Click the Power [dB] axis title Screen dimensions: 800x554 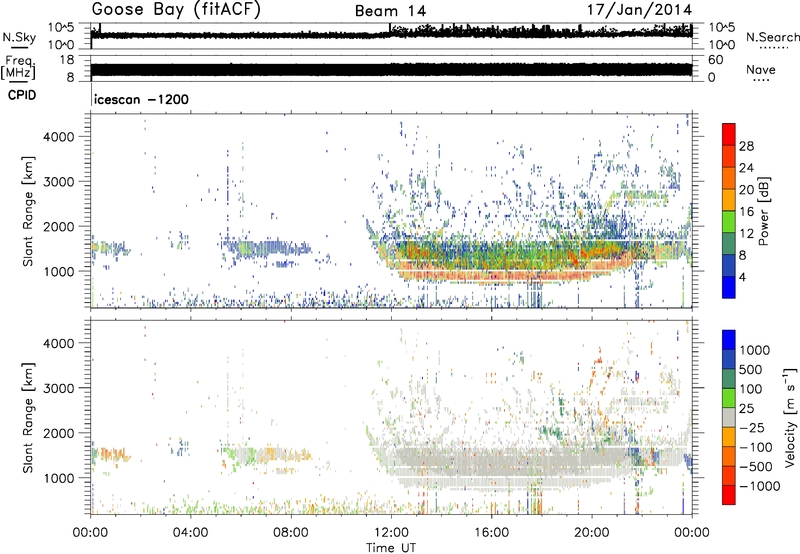pyautogui.click(x=764, y=211)
